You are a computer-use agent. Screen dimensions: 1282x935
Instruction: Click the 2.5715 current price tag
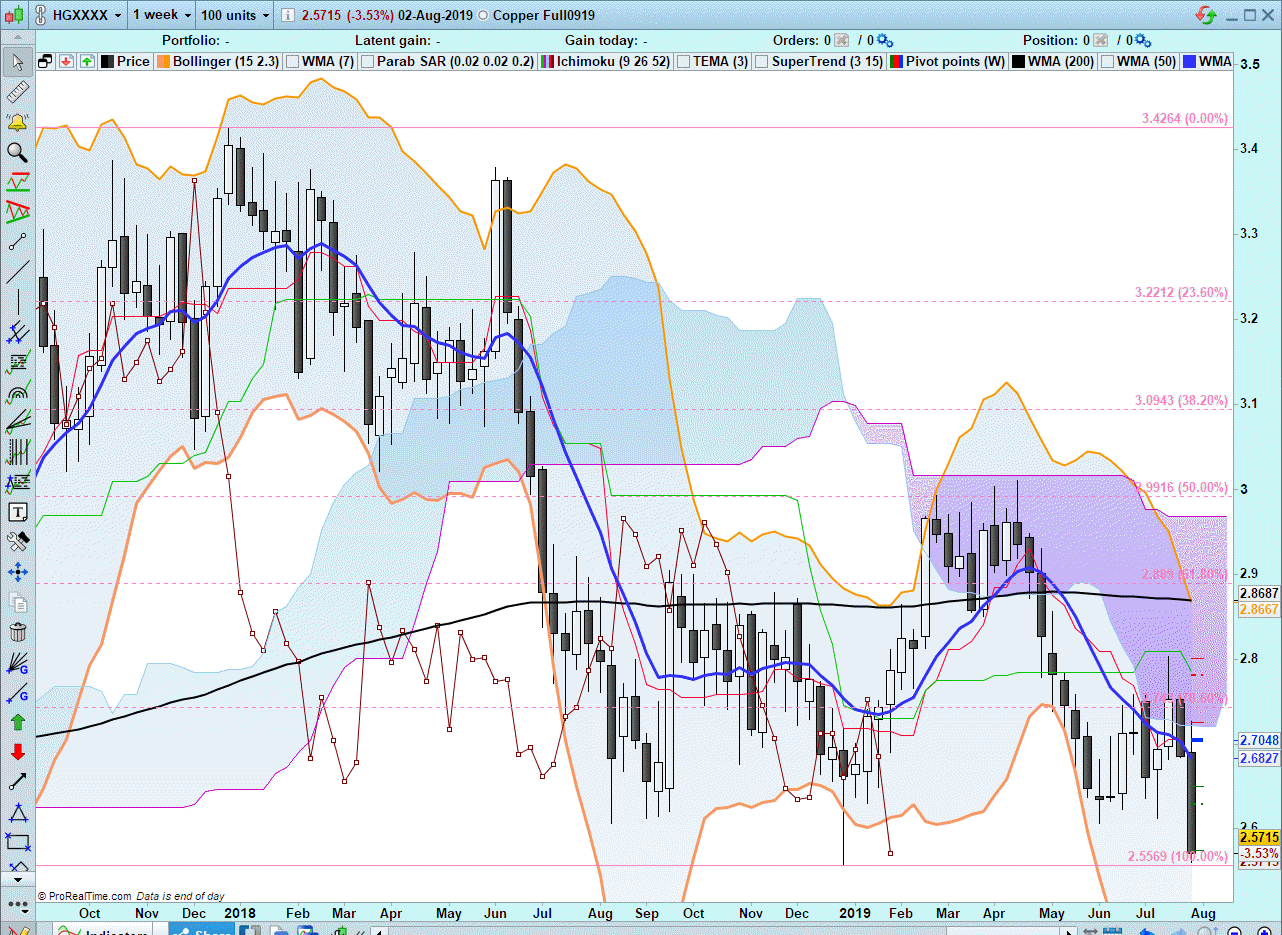pos(1259,837)
